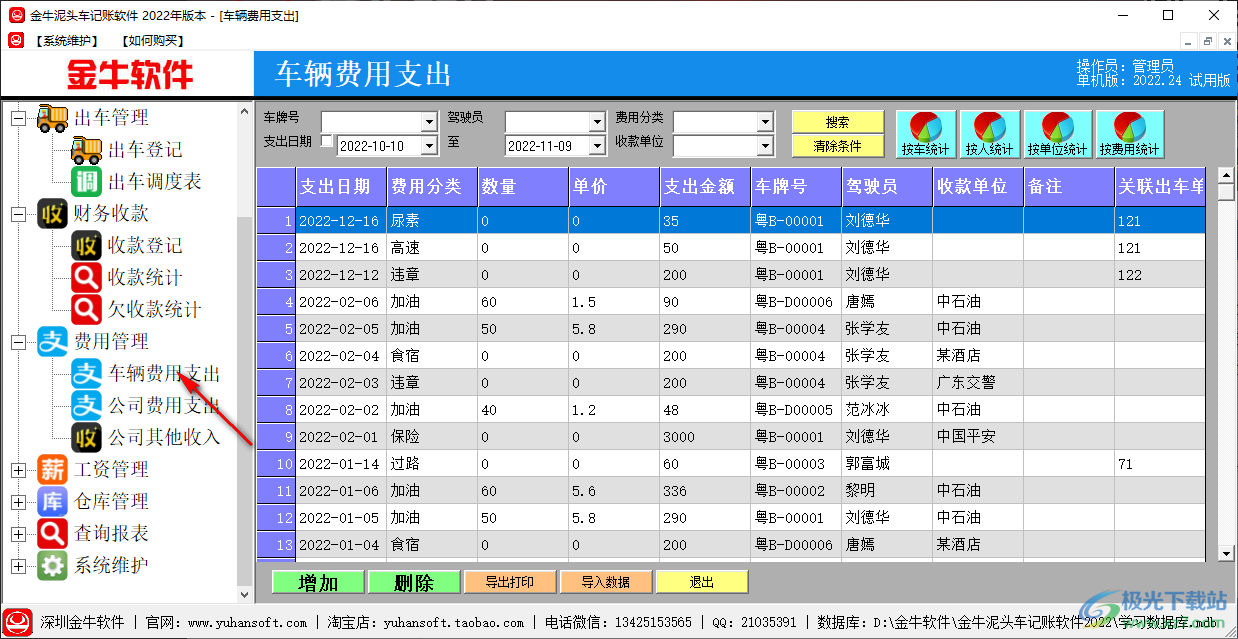Click www.yuhansoft.com in status bar
1238x639 pixels.
tap(248, 622)
